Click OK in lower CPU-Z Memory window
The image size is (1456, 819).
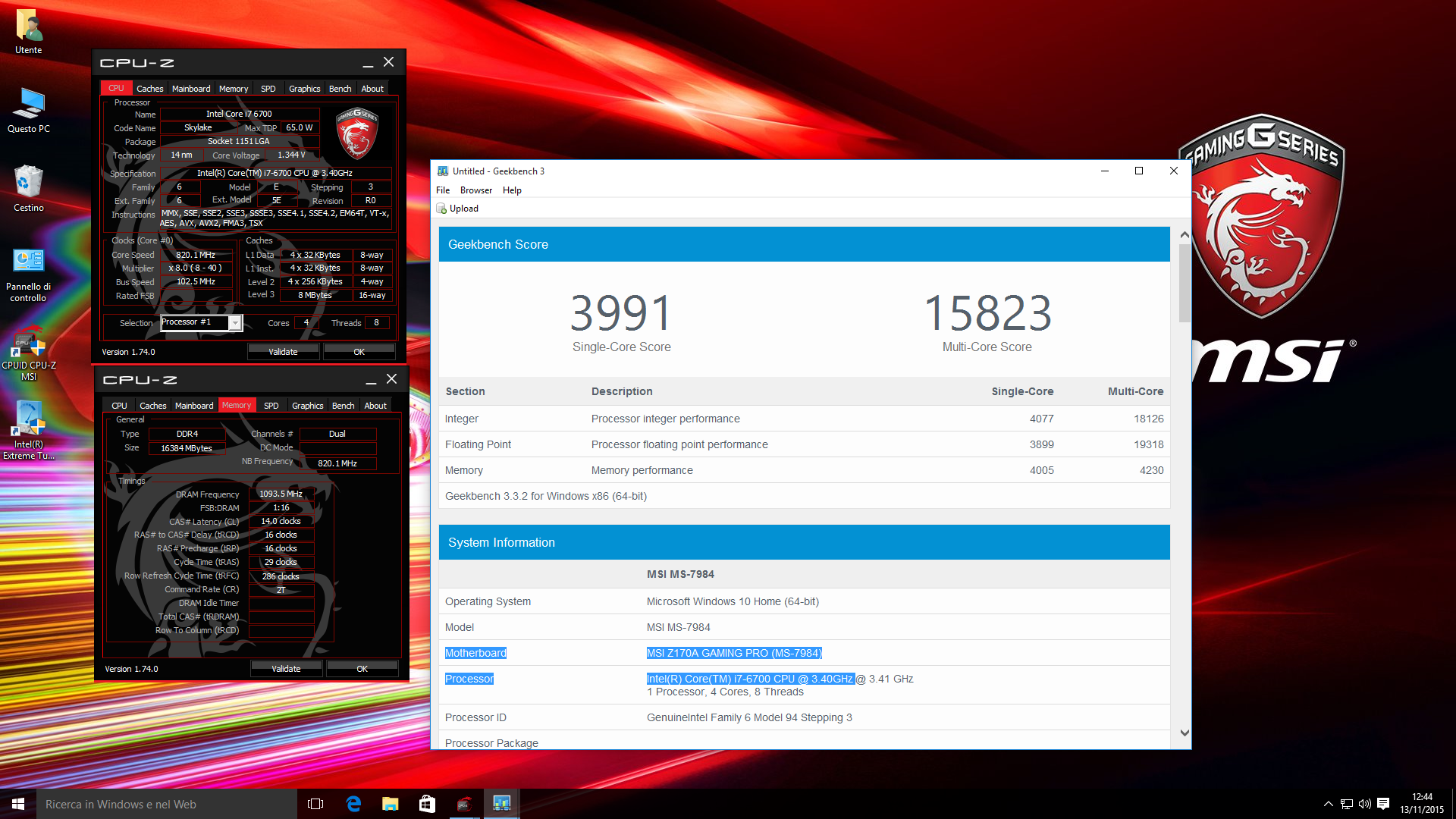click(362, 669)
